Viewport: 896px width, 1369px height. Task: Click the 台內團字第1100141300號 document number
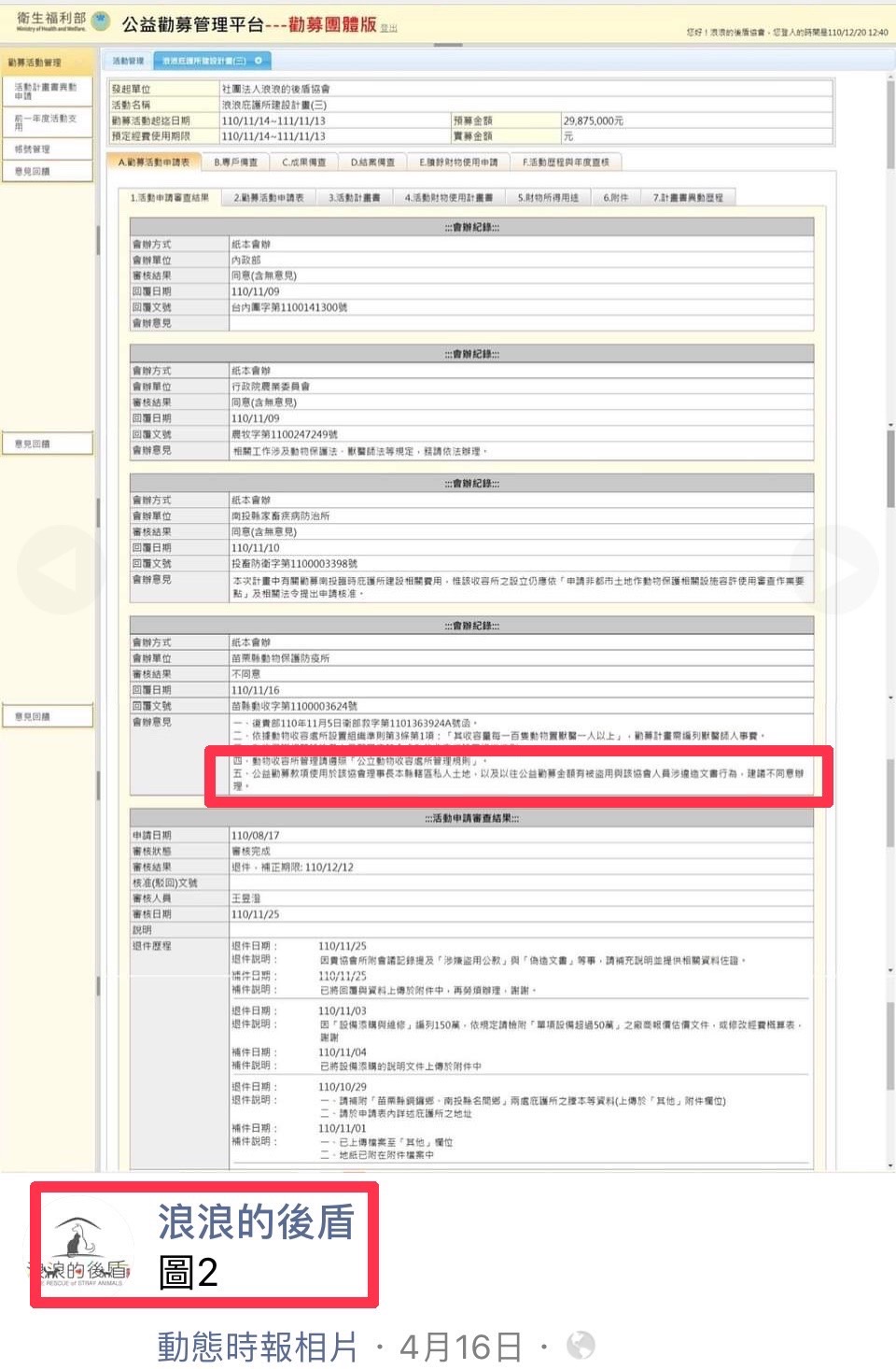(289, 307)
